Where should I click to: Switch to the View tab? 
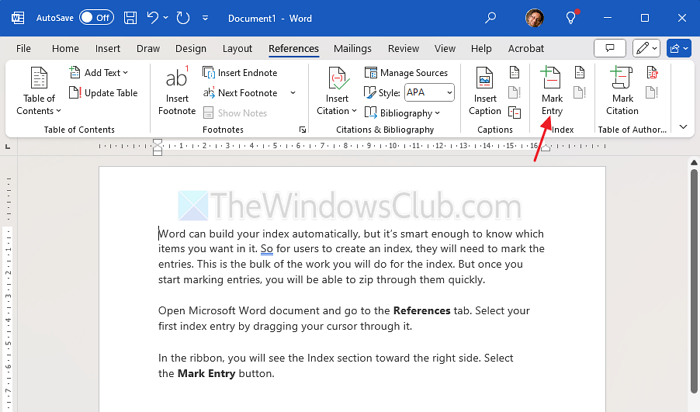coord(445,48)
